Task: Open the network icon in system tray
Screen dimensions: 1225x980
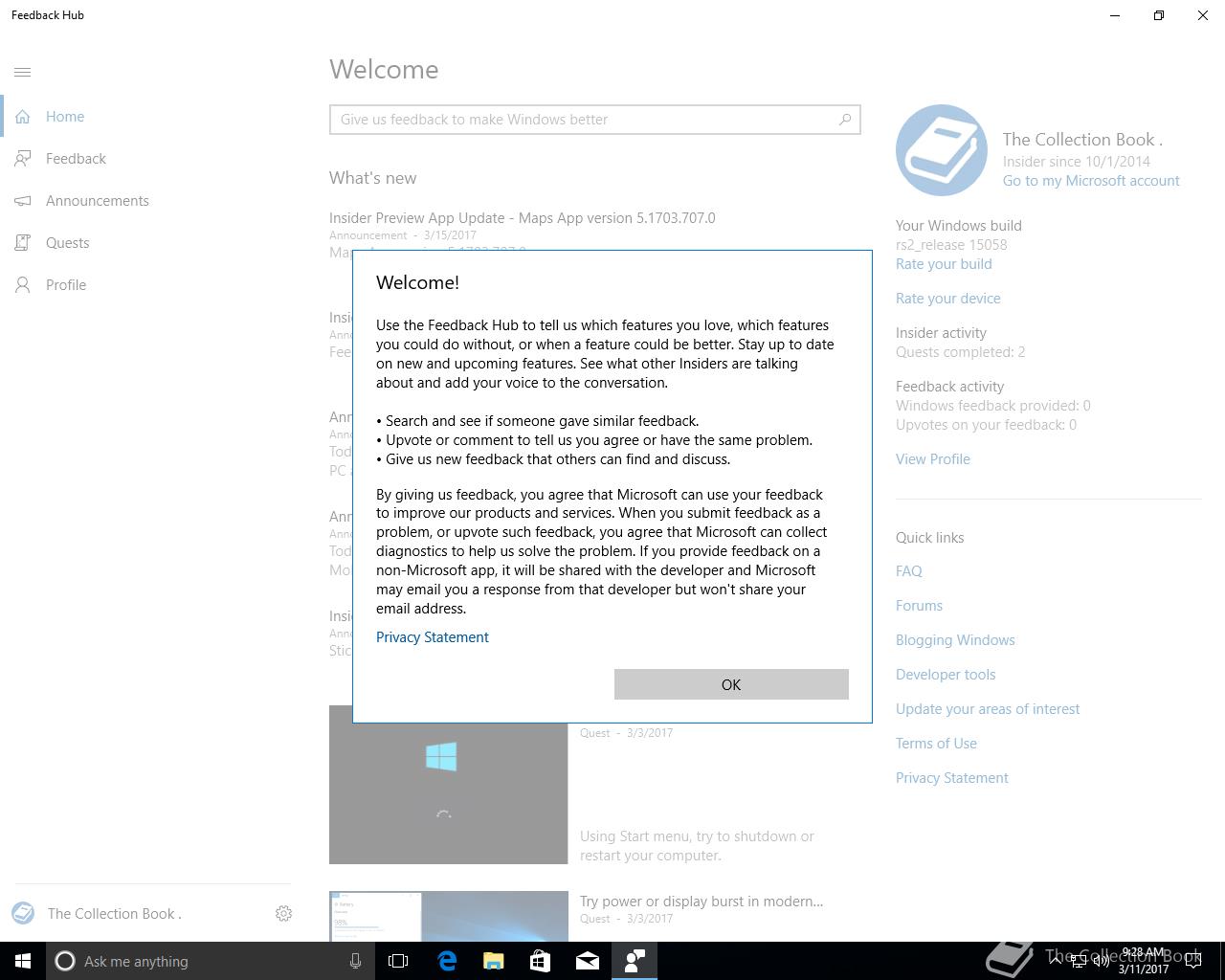Action: coord(1079,961)
